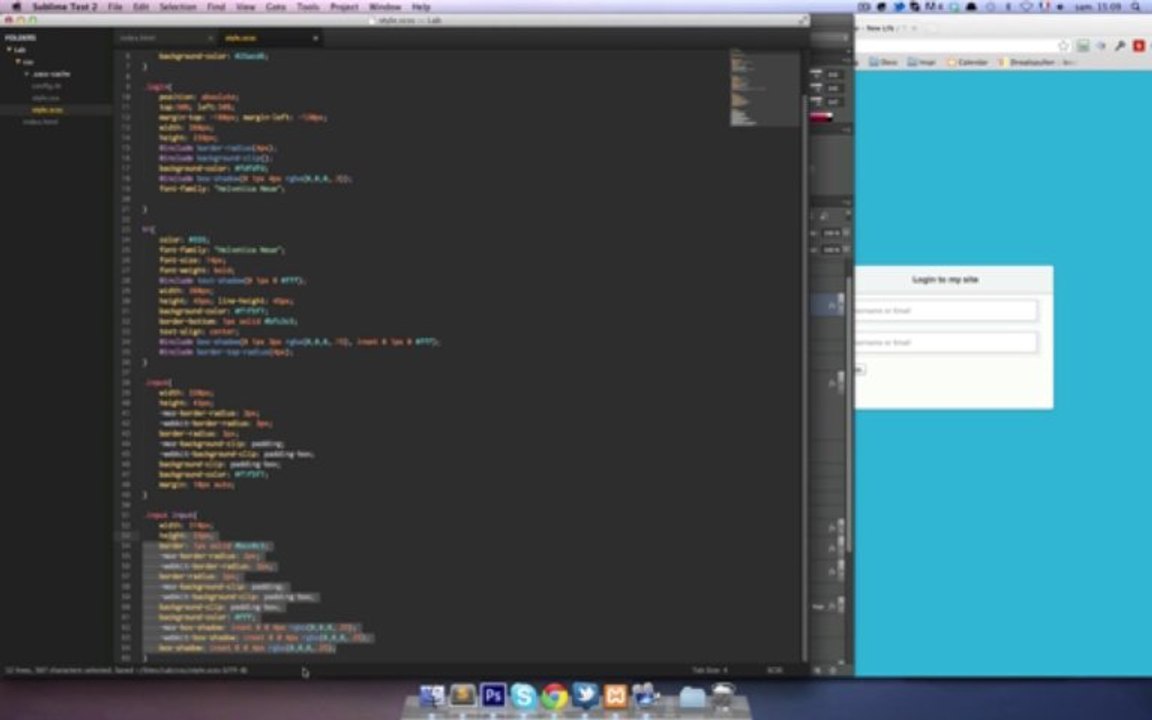The width and height of the screenshot is (1152, 720).
Task: Close the index.html tab
Action: coord(211,38)
